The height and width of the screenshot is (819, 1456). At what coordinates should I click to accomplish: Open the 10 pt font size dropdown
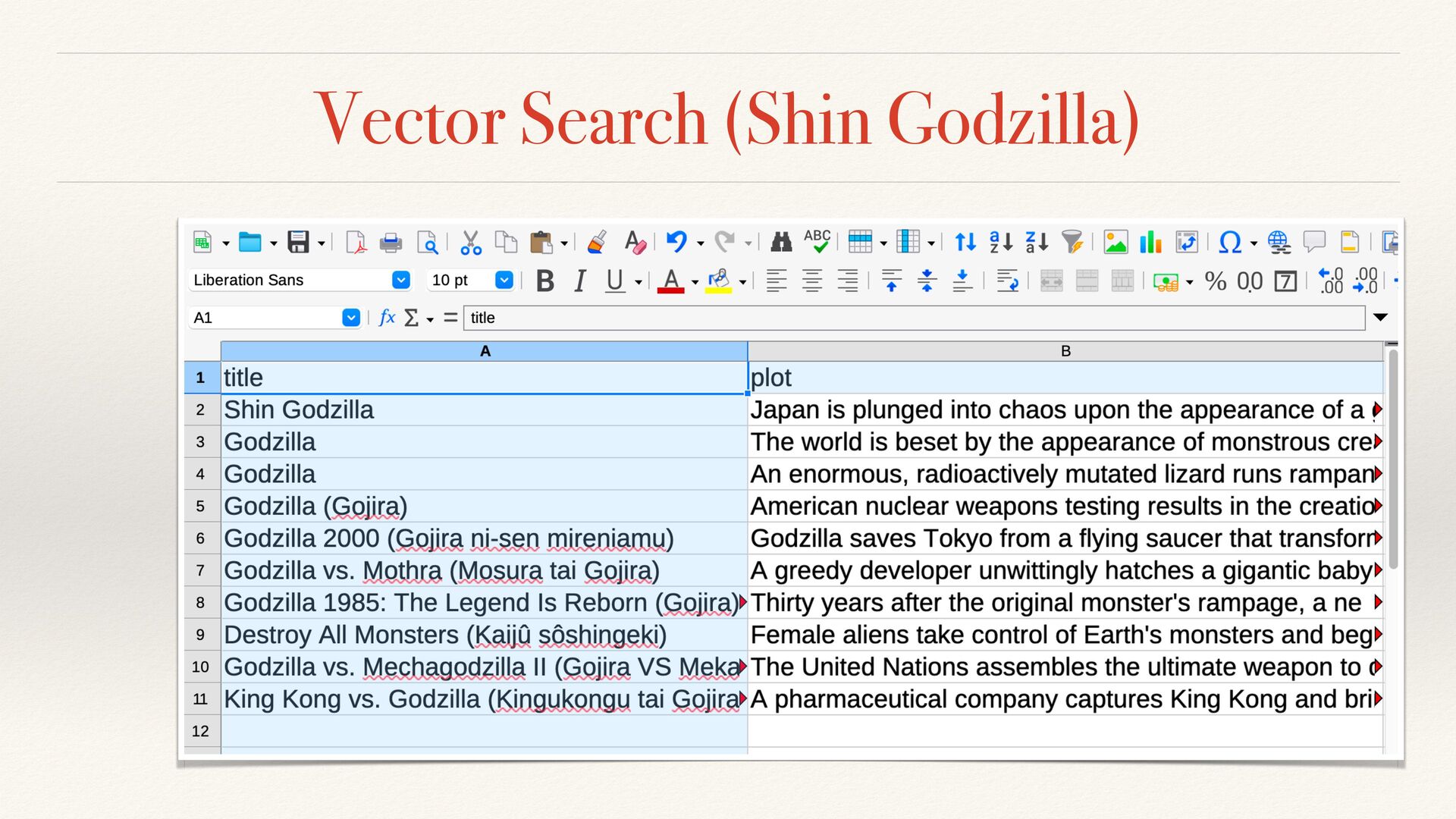pos(504,281)
